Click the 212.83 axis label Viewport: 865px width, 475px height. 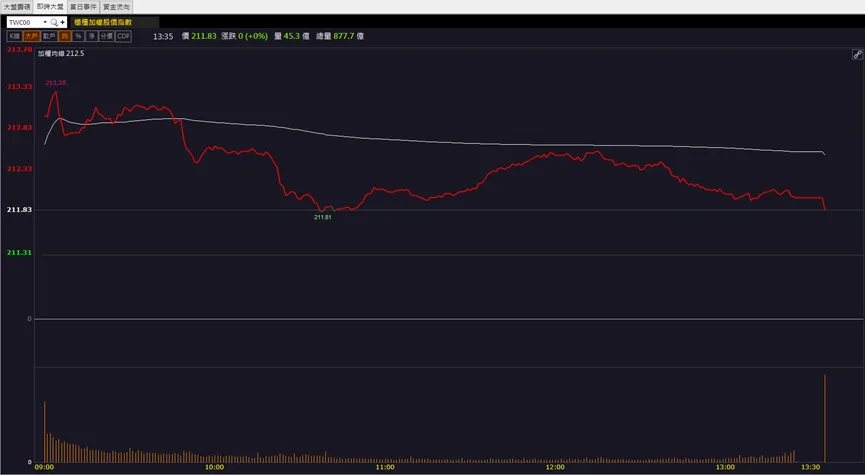pyautogui.click(x=19, y=127)
